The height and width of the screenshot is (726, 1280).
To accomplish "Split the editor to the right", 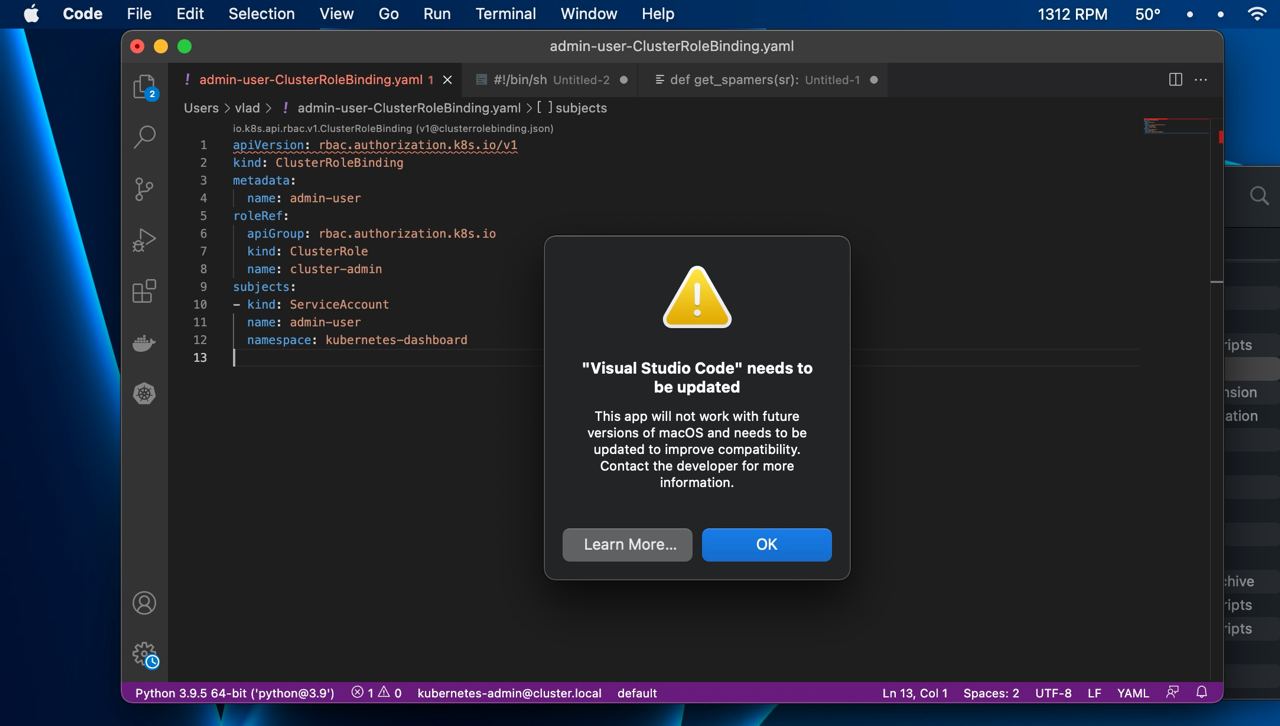I will pyautogui.click(x=1176, y=80).
